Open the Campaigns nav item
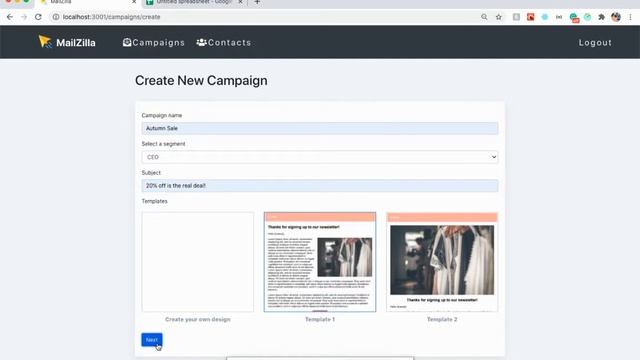Image resolution: width=640 pixels, height=360 pixels. 153,42
